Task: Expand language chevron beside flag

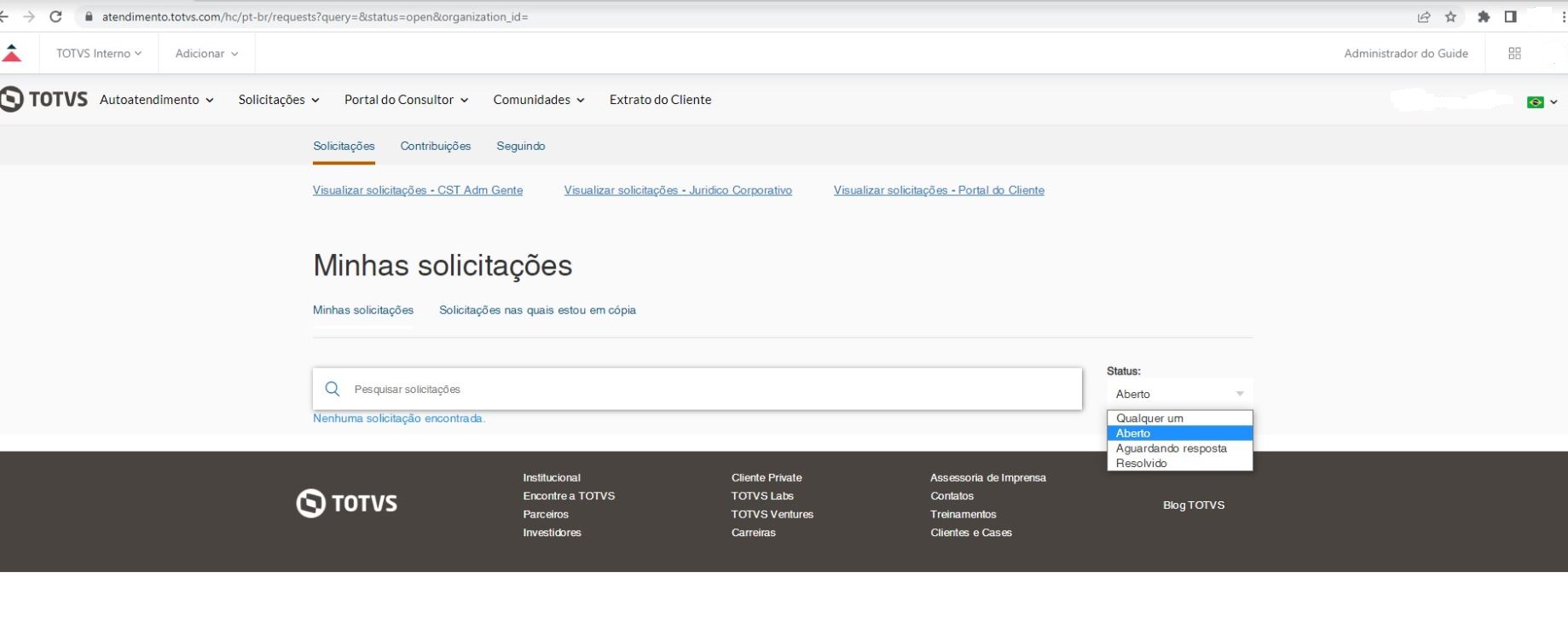Action: point(1554,102)
